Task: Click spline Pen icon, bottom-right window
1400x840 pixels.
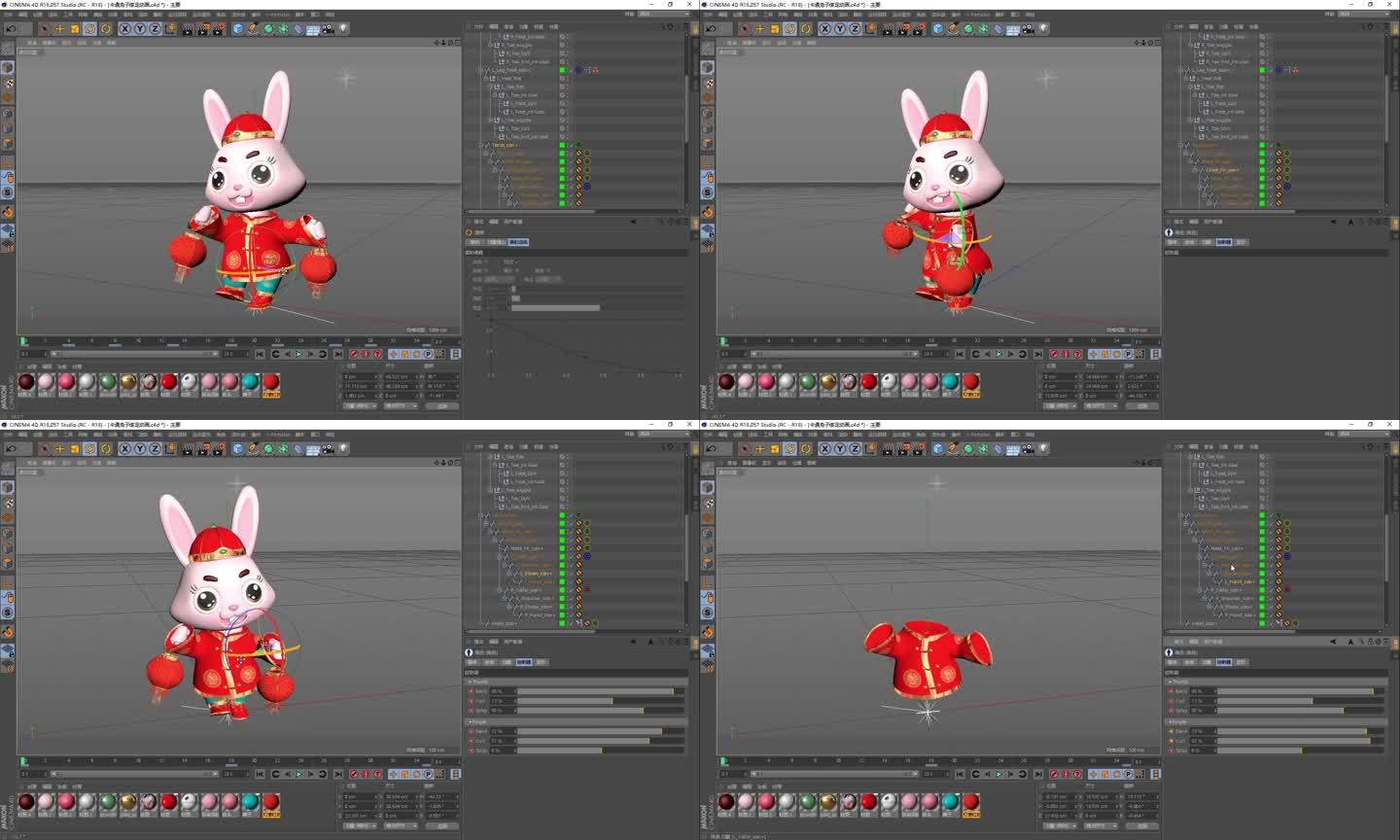Action: (954, 449)
